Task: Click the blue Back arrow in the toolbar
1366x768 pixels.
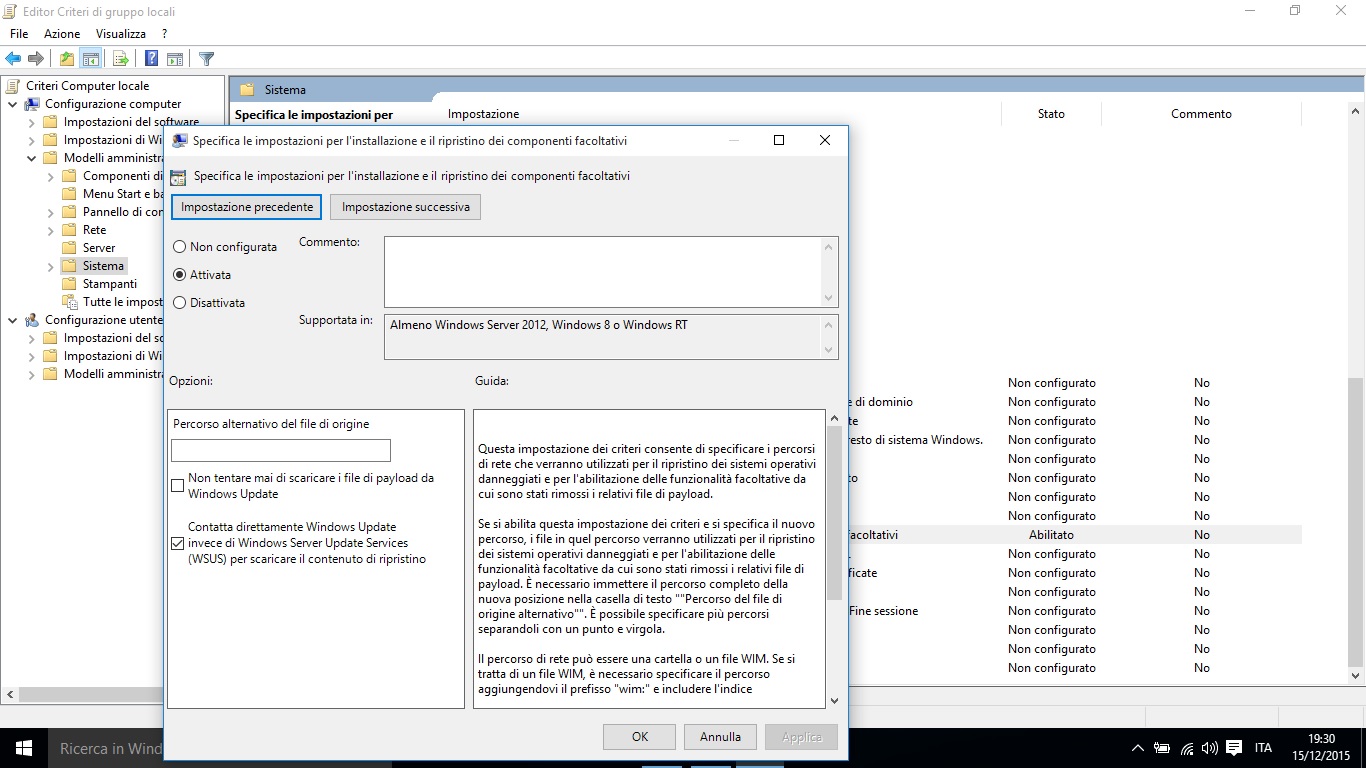Action: [x=13, y=59]
